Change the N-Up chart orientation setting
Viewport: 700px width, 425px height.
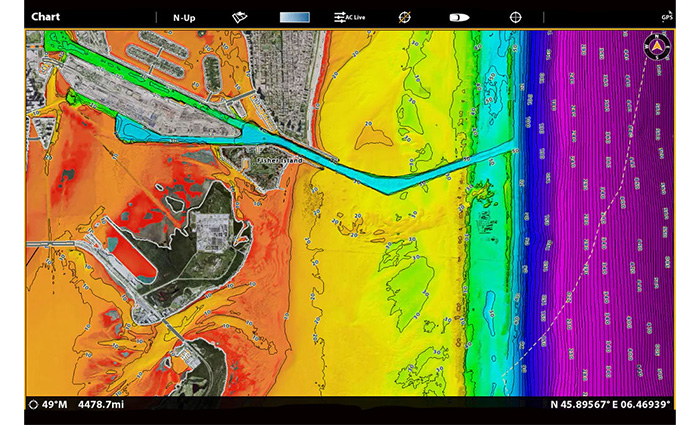click(184, 18)
